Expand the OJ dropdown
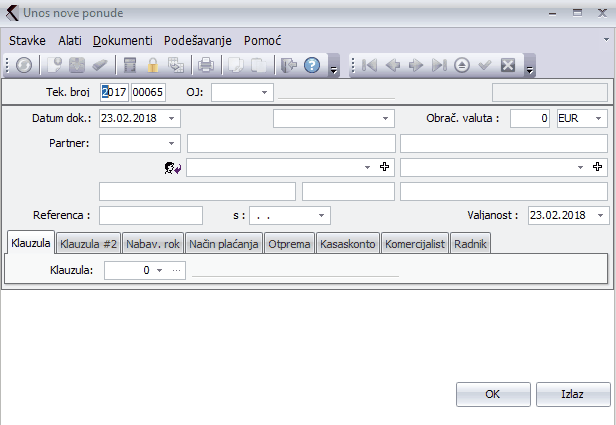This screenshot has width=616, height=425. pos(265,93)
